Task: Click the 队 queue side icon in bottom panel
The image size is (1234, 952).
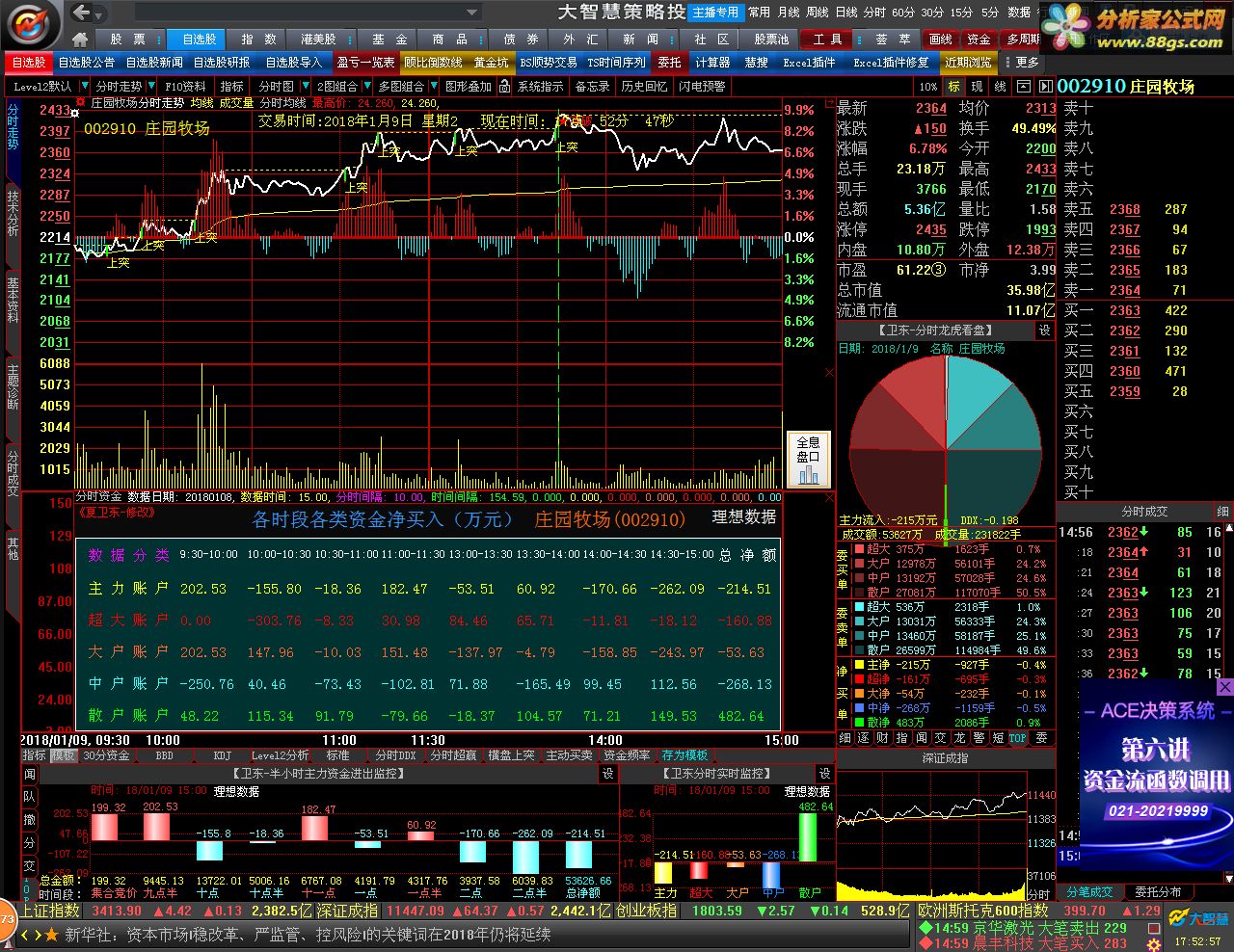Action: tap(29, 797)
